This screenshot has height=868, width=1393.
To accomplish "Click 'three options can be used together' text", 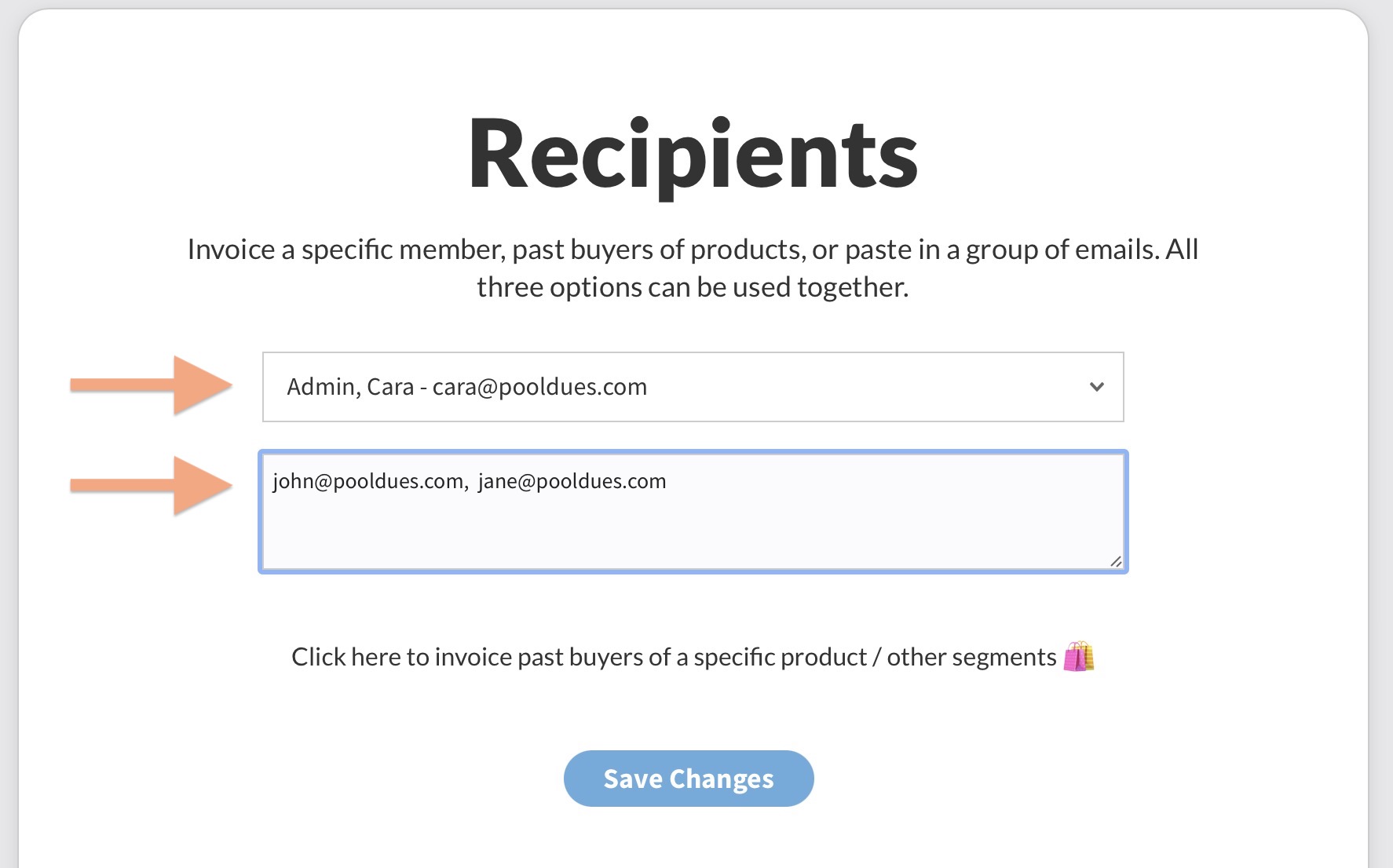I will (x=693, y=287).
